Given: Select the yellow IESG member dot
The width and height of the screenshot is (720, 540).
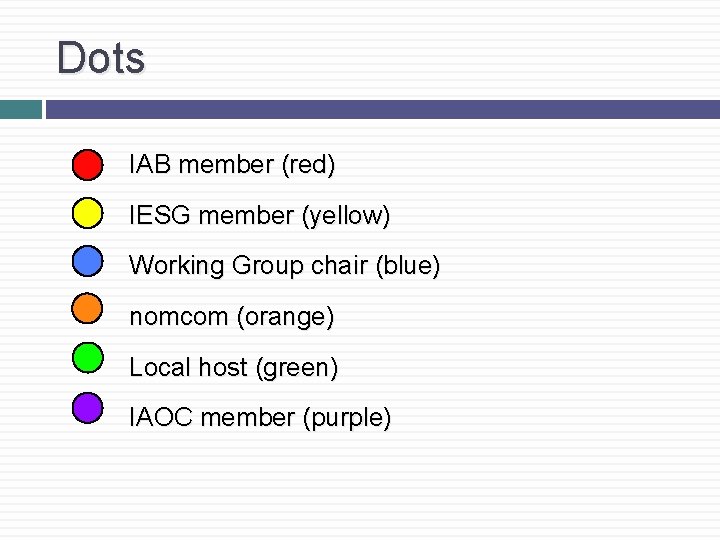Looking at the screenshot, I should 88,212.
